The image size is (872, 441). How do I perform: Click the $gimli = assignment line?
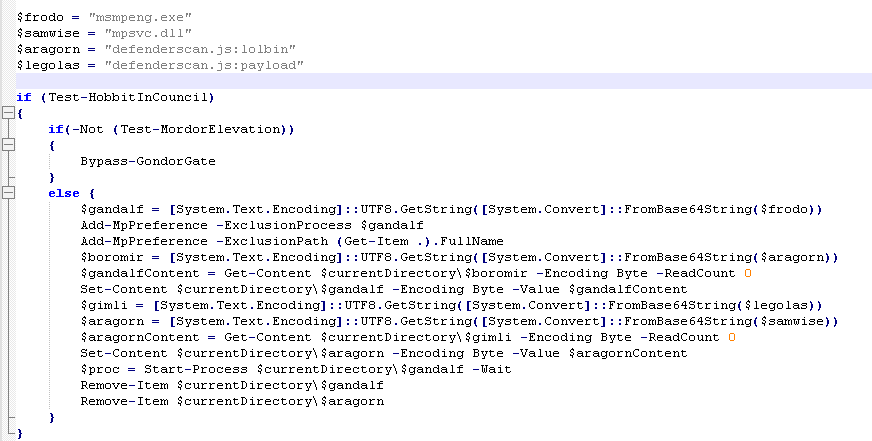click(452, 305)
